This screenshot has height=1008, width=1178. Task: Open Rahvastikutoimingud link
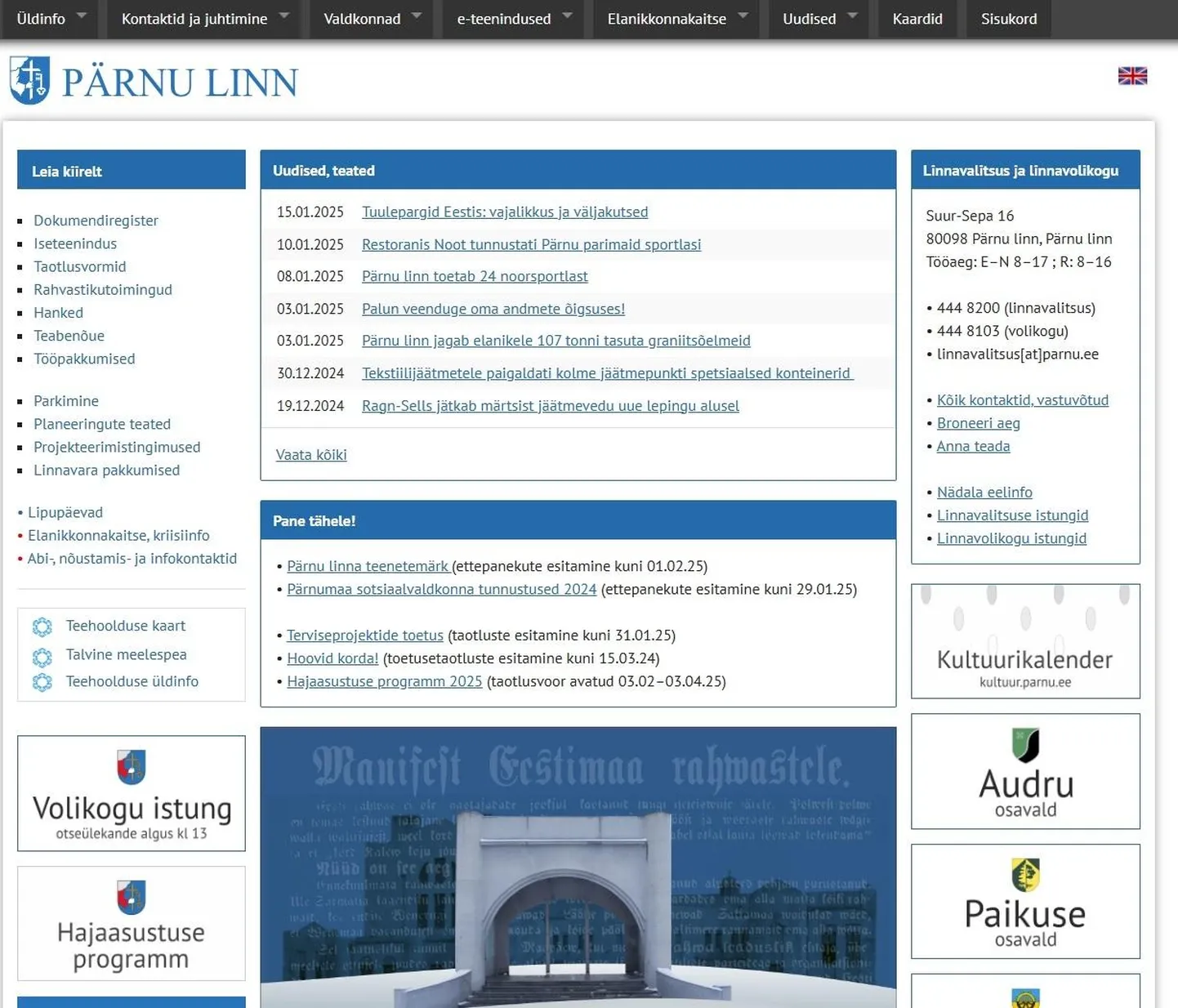coord(103,289)
